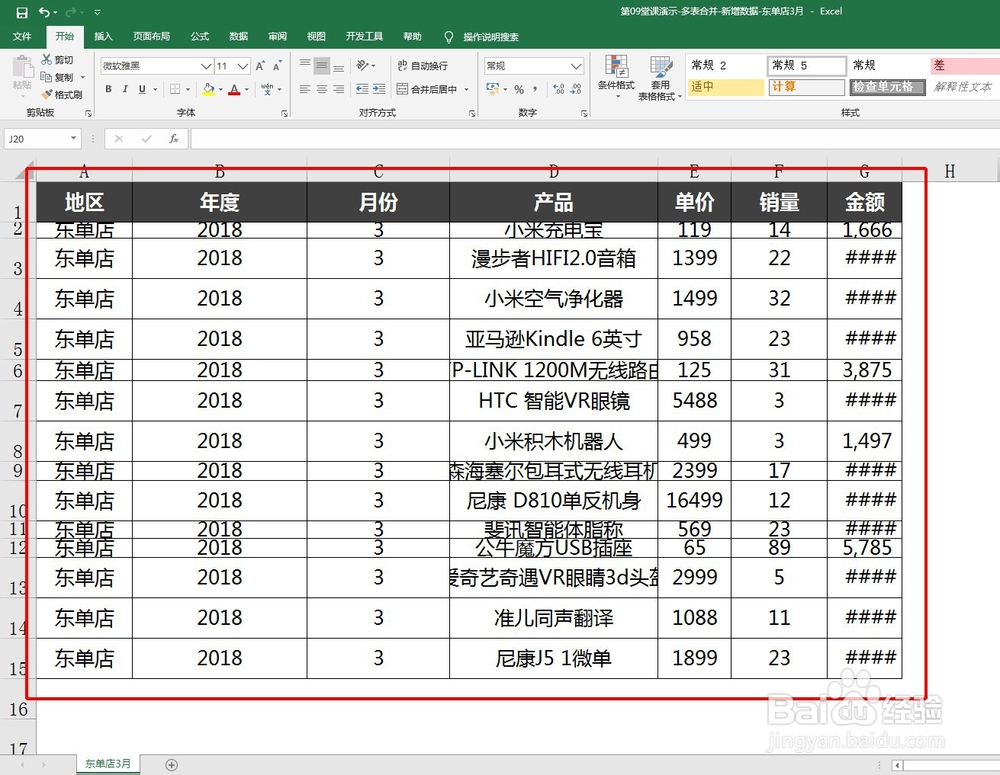Open the font name dropdown (微软雅黑)
The width and height of the screenshot is (1000, 775).
(206, 66)
